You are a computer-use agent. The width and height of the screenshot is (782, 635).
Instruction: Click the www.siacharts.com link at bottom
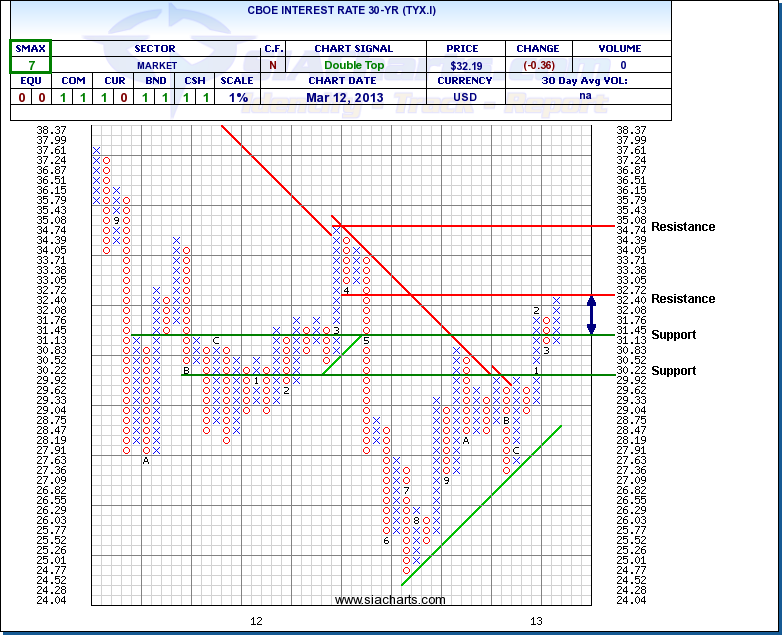pos(390,600)
